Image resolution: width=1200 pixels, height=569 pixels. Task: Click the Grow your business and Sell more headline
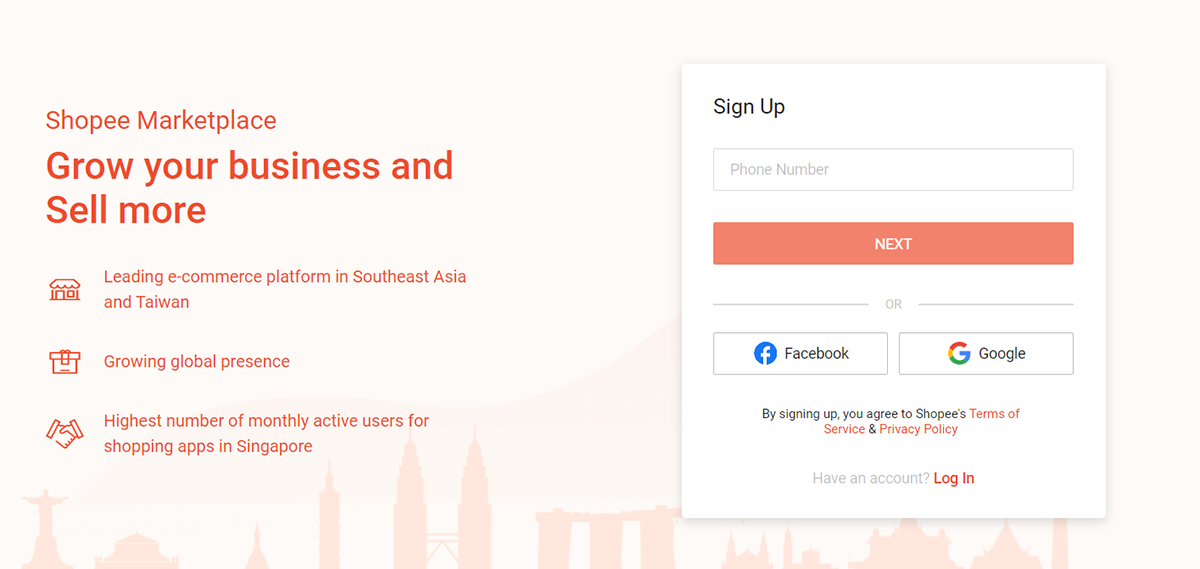pyautogui.click(x=249, y=187)
